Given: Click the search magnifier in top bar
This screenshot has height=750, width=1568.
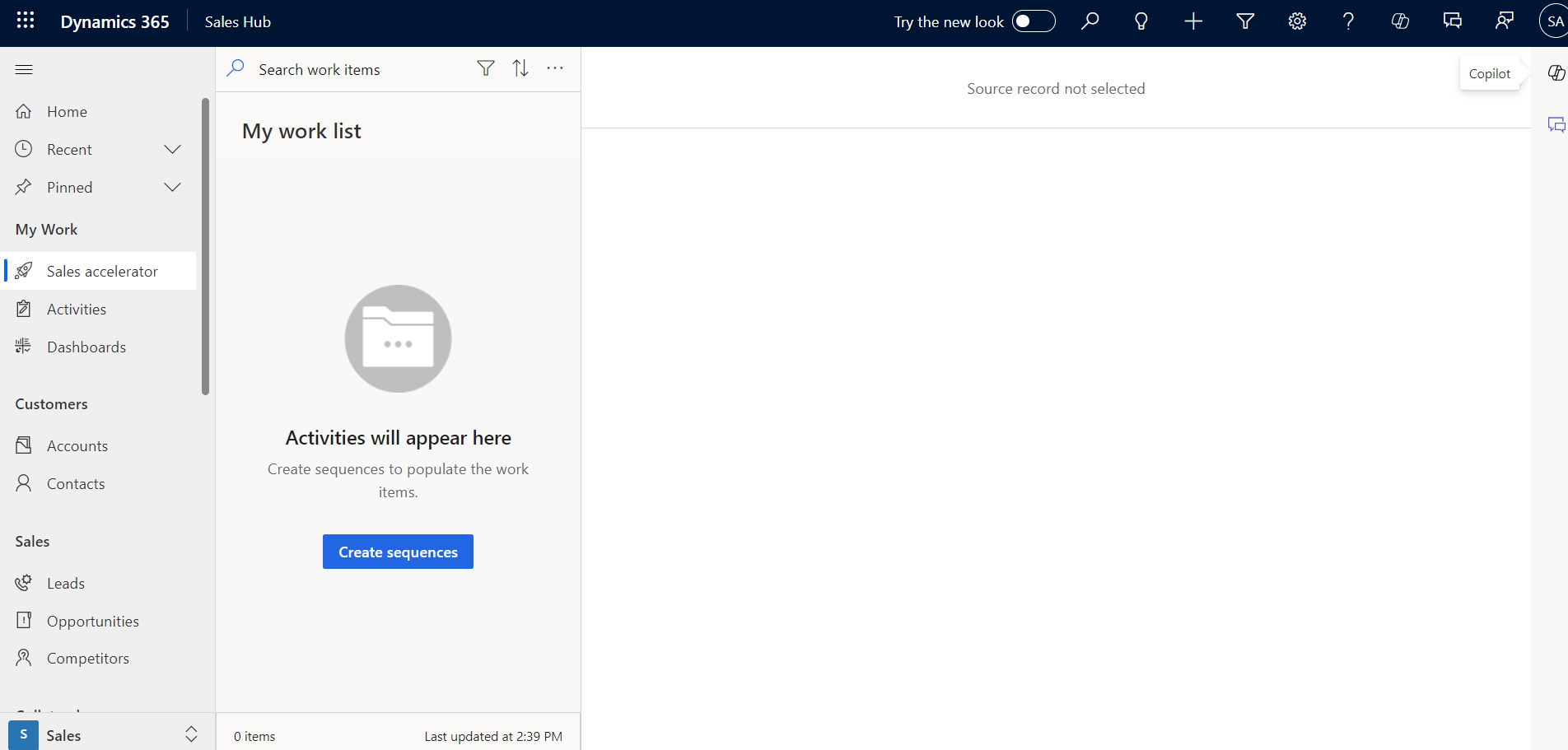Looking at the screenshot, I should point(1090,21).
